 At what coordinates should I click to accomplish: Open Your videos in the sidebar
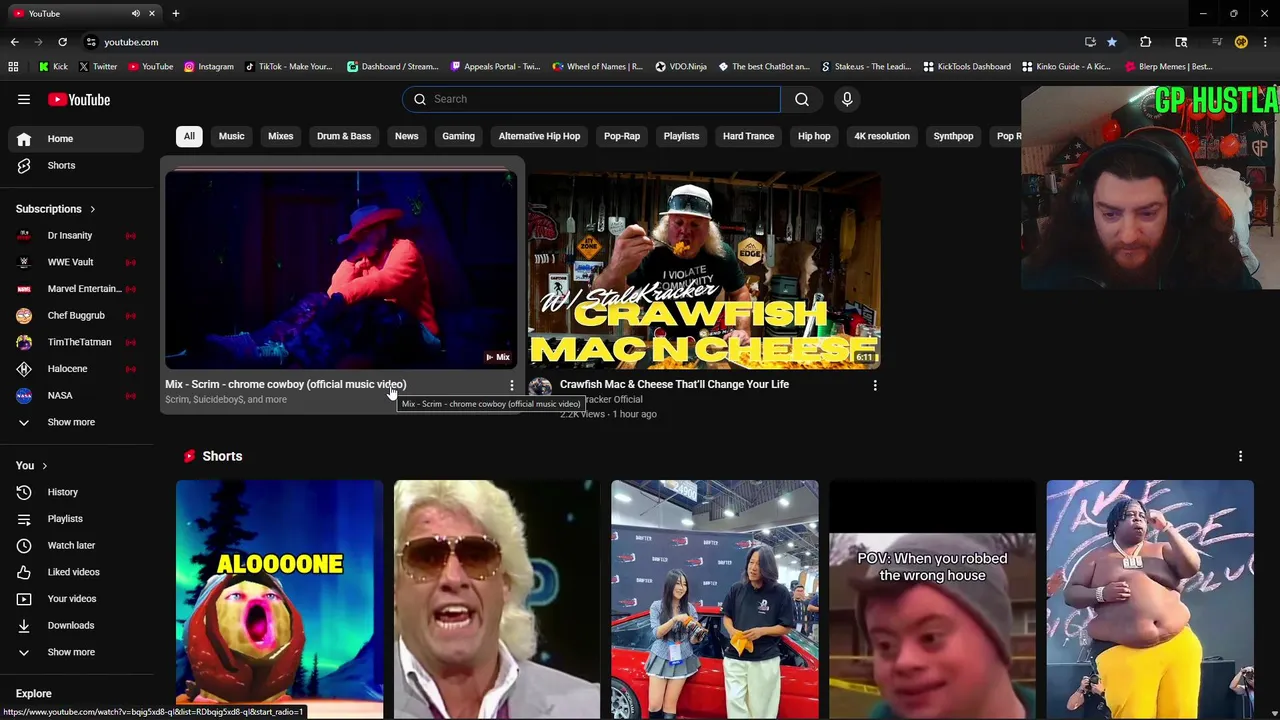(76, 599)
